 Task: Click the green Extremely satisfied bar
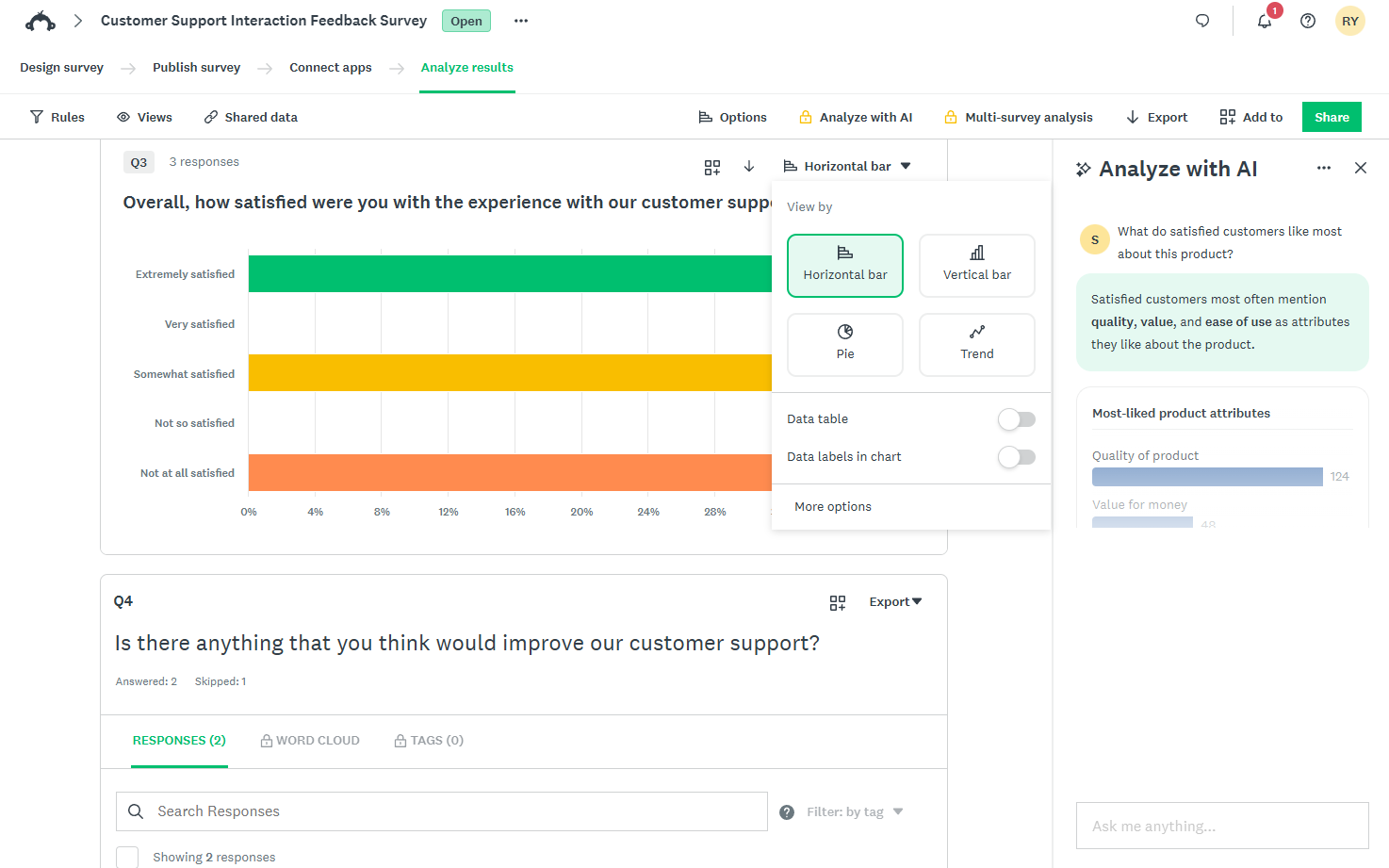pyautogui.click(x=510, y=274)
